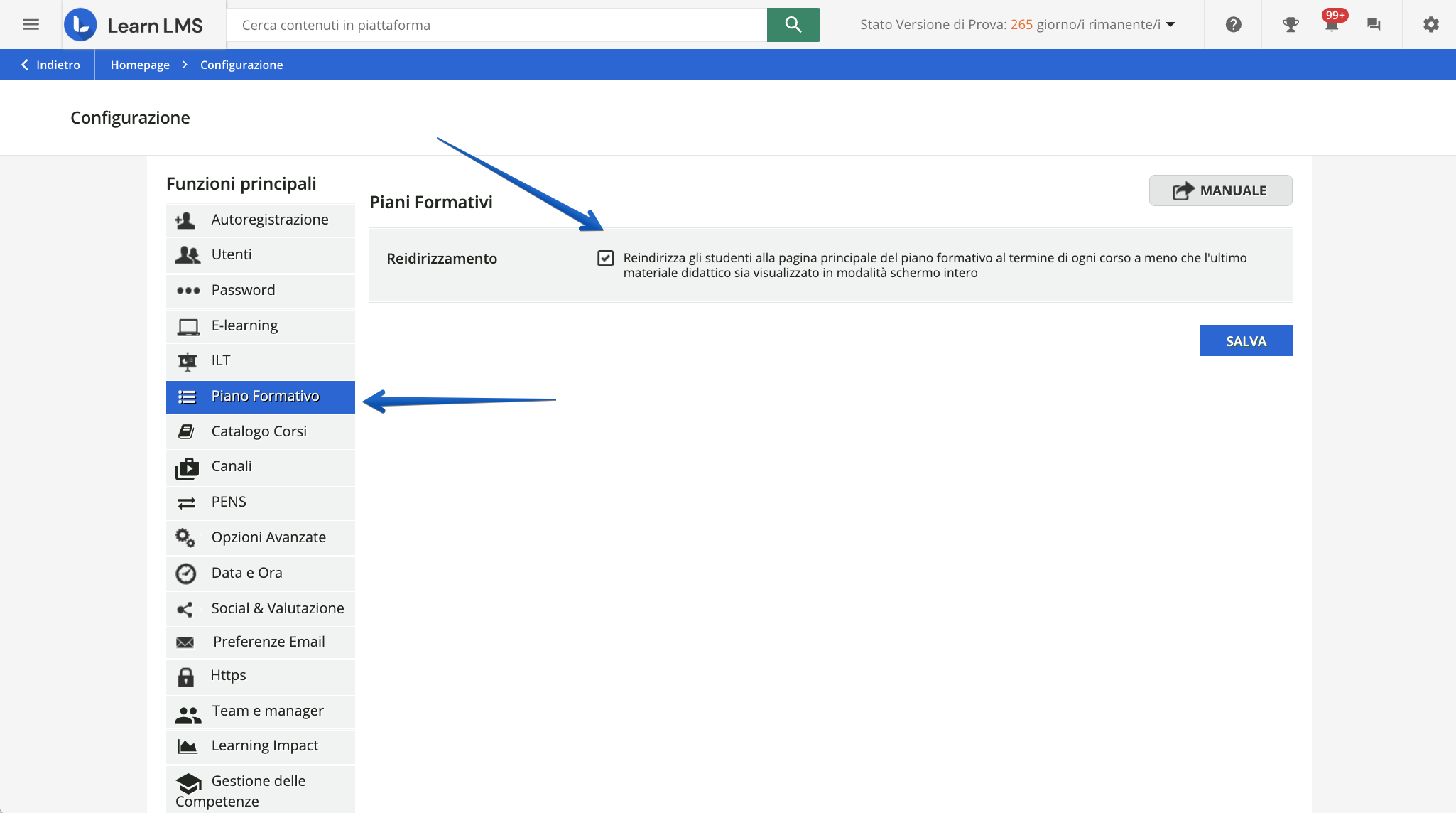Click the green search magnifier button

tap(793, 25)
